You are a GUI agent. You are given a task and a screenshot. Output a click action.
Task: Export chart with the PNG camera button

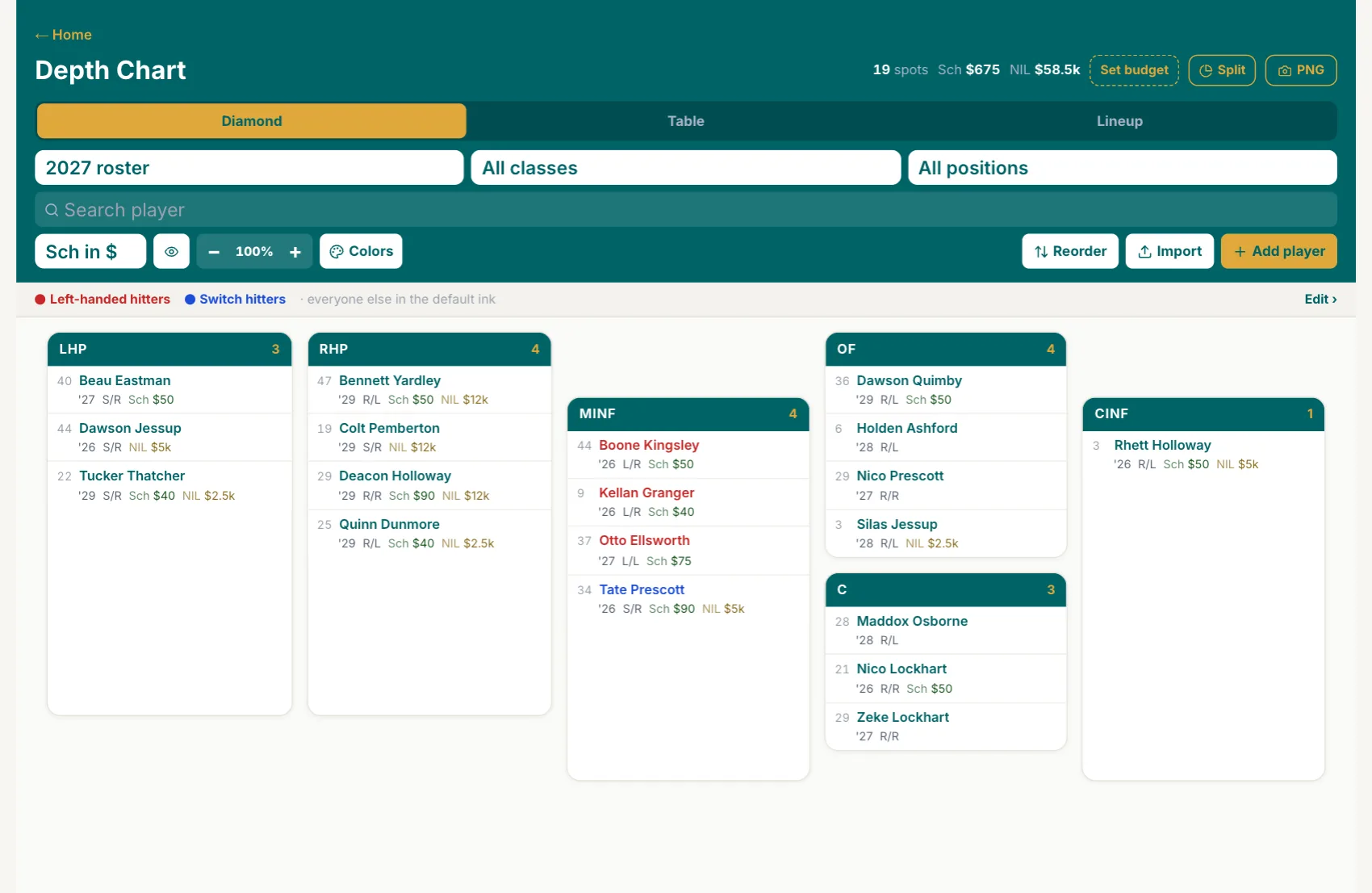(1301, 70)
